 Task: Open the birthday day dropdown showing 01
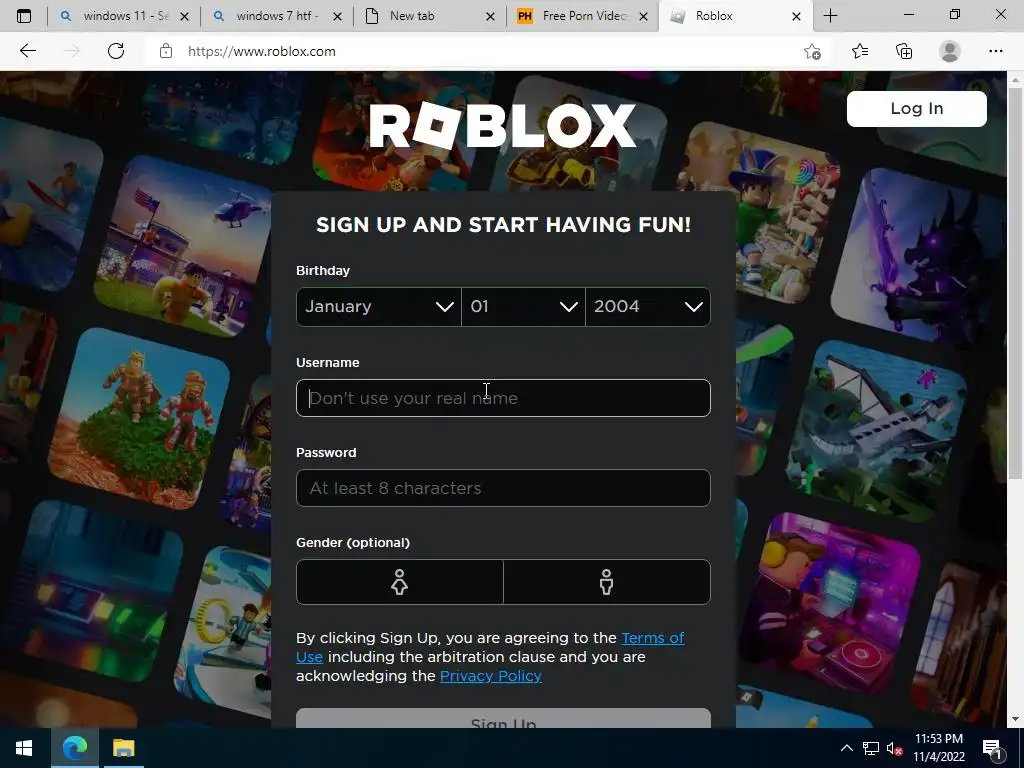pyautogui.click(x=523, y=306)
